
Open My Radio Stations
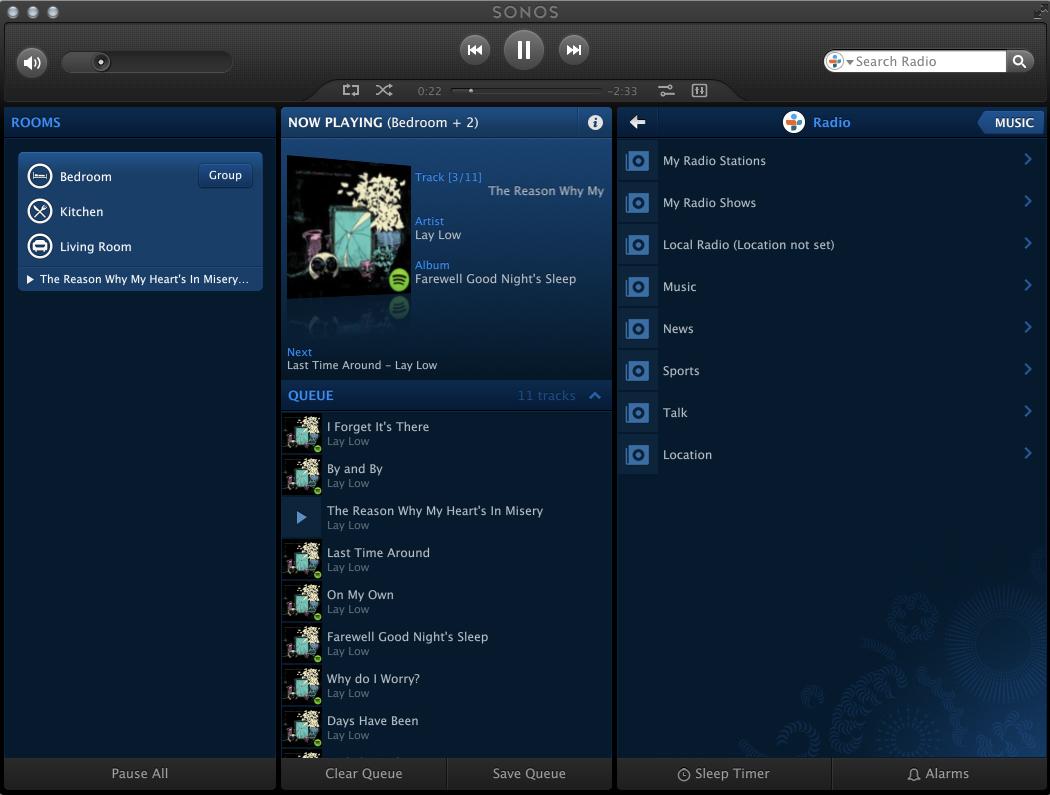pos(830,161)
